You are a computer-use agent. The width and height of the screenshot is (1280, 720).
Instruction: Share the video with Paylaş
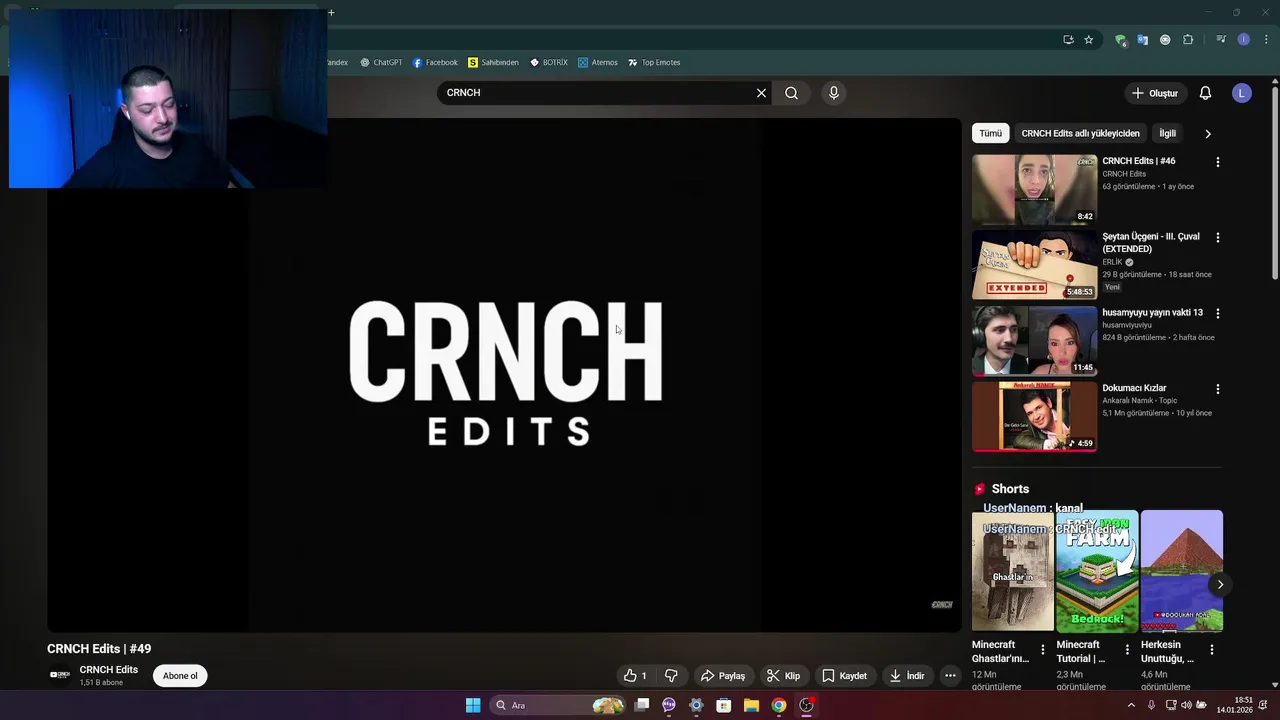(x=723, y=676)
